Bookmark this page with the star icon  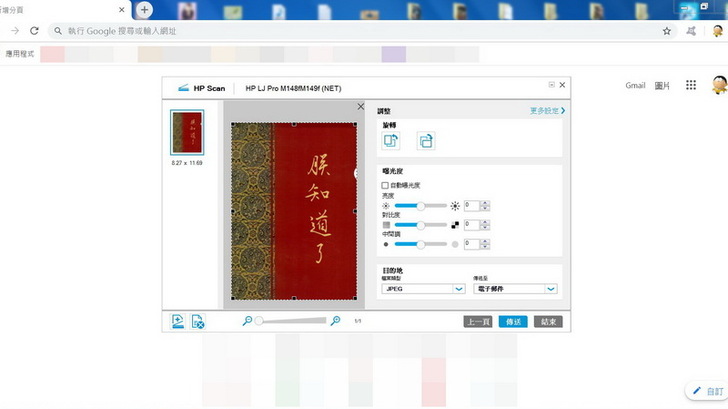[667, 31]
